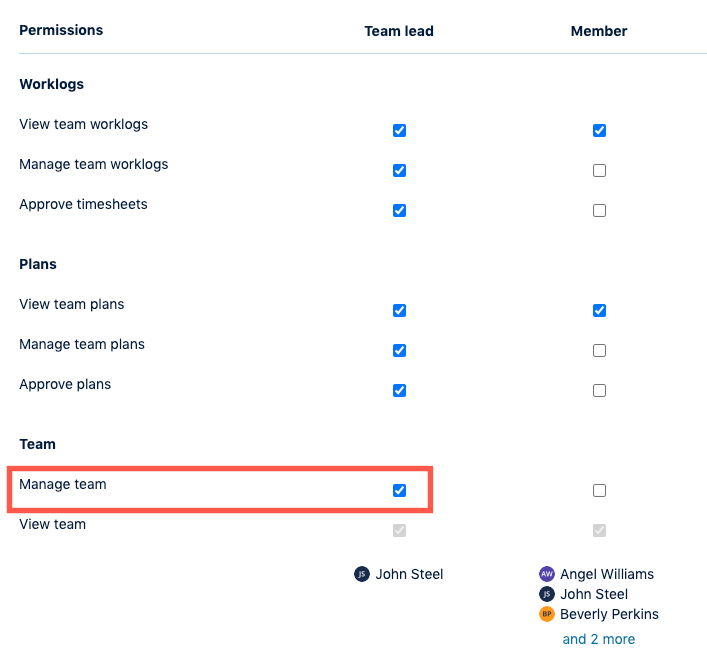Enable Member Manage team worklogs
This screenshot has width=707, height=662.
coord(599,171)
